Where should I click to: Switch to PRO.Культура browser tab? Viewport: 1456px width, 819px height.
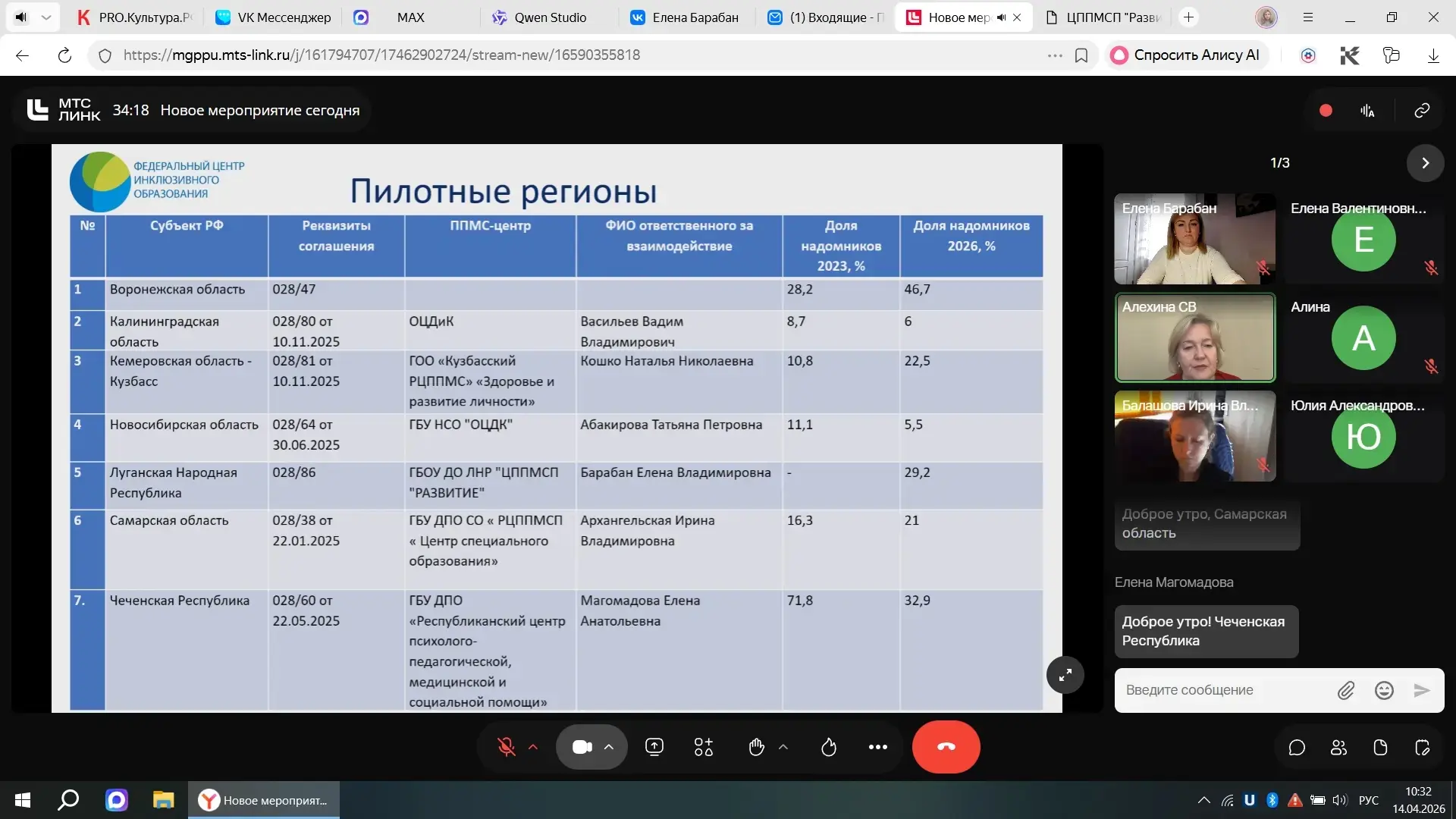(x=136, y=17)
